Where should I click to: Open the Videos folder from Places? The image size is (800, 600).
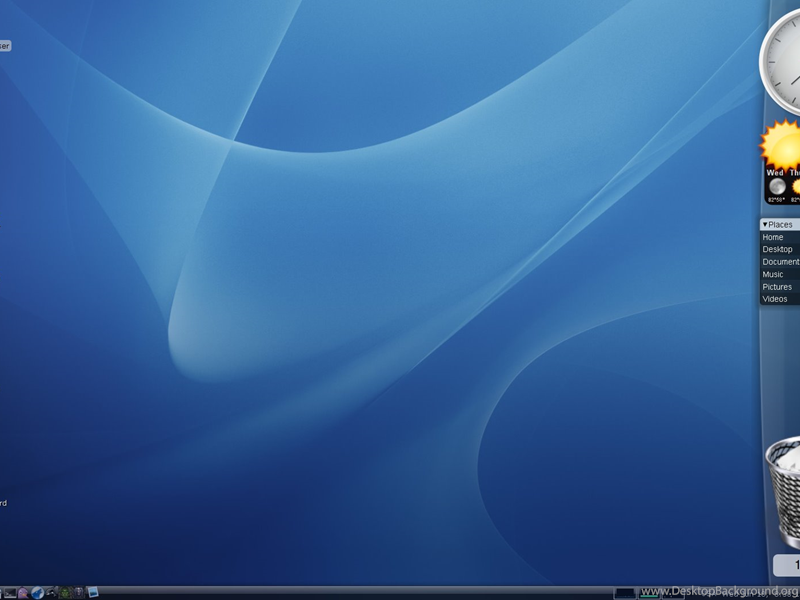click(775, 299)
